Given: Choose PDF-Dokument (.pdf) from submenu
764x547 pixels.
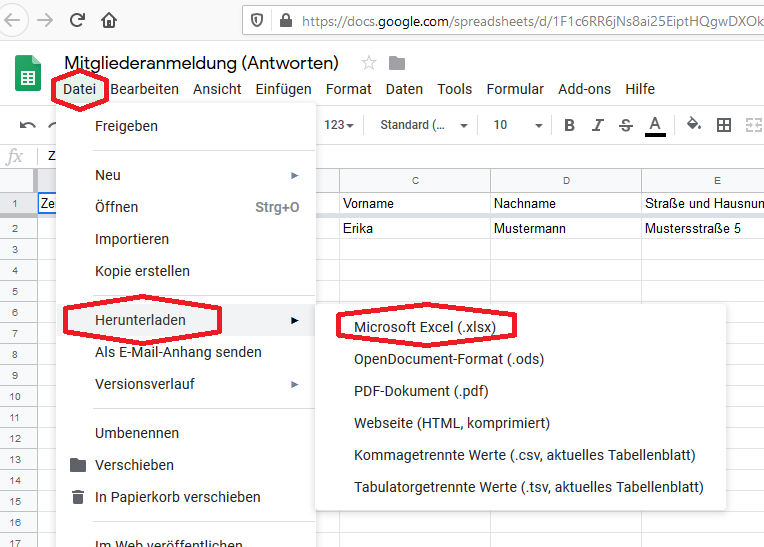Looking at the screenshot, I should point(421,391).
